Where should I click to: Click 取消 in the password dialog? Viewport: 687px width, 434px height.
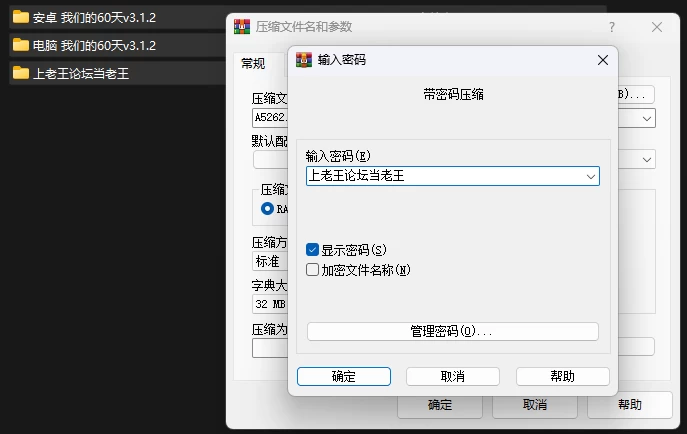pyautogui.click(x=453, y=377)
